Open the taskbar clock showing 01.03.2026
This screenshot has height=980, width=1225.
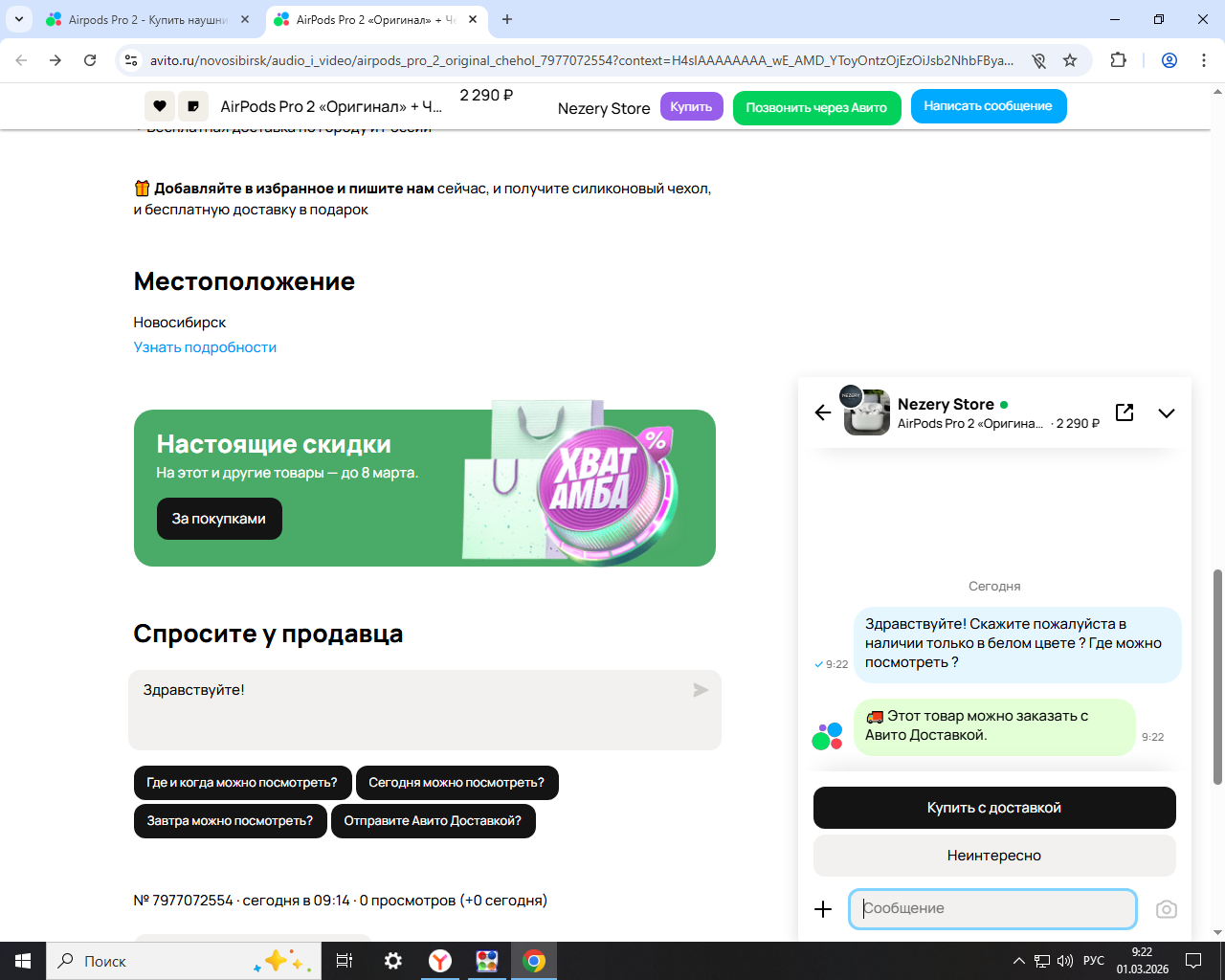point(1142,961)
